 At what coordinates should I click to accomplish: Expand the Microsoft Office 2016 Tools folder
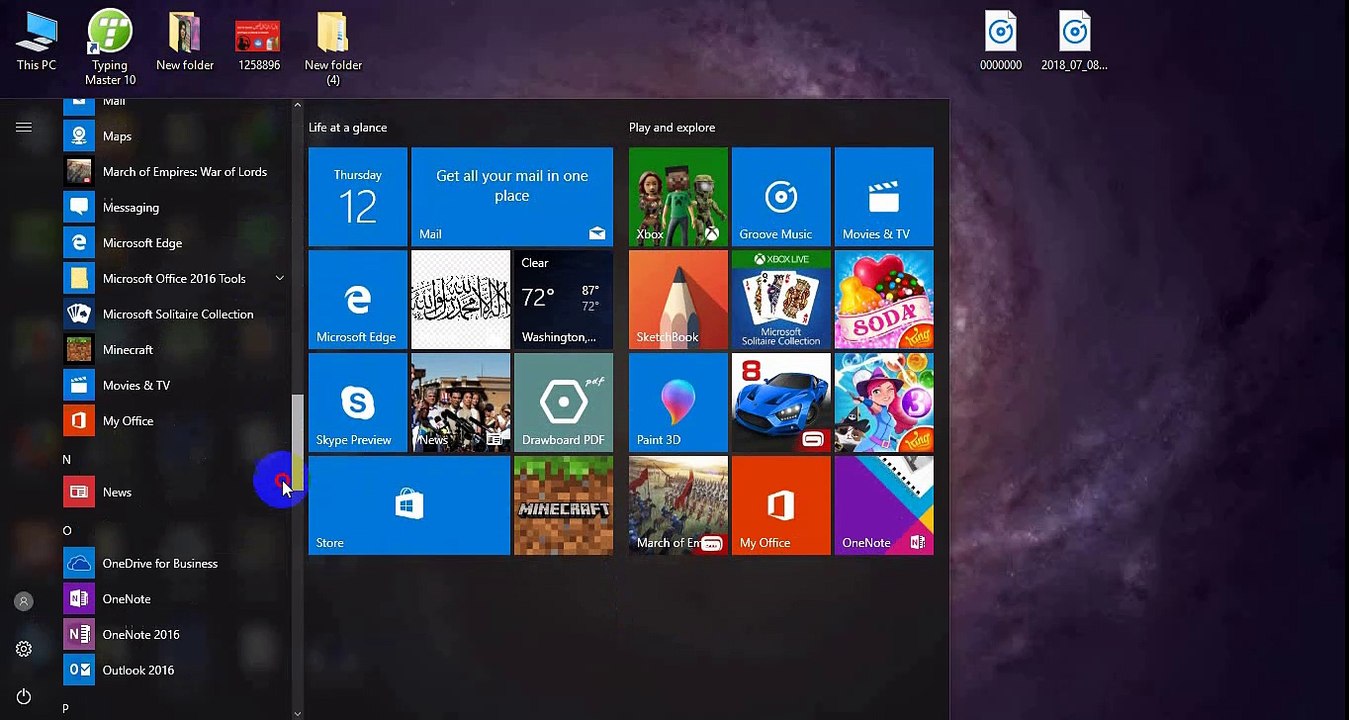click(x=175, y=278)
